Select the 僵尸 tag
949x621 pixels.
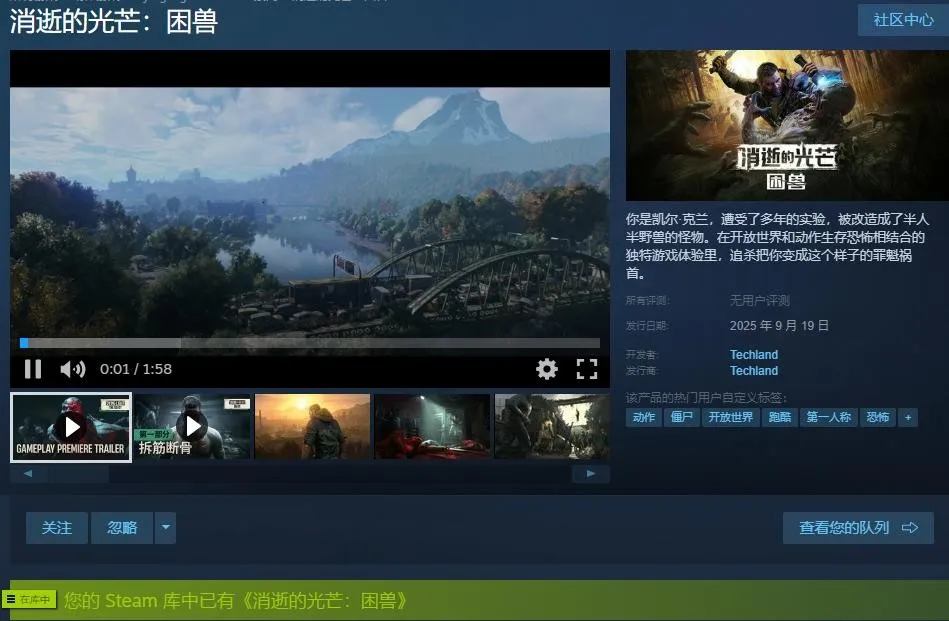coord(681,417)
